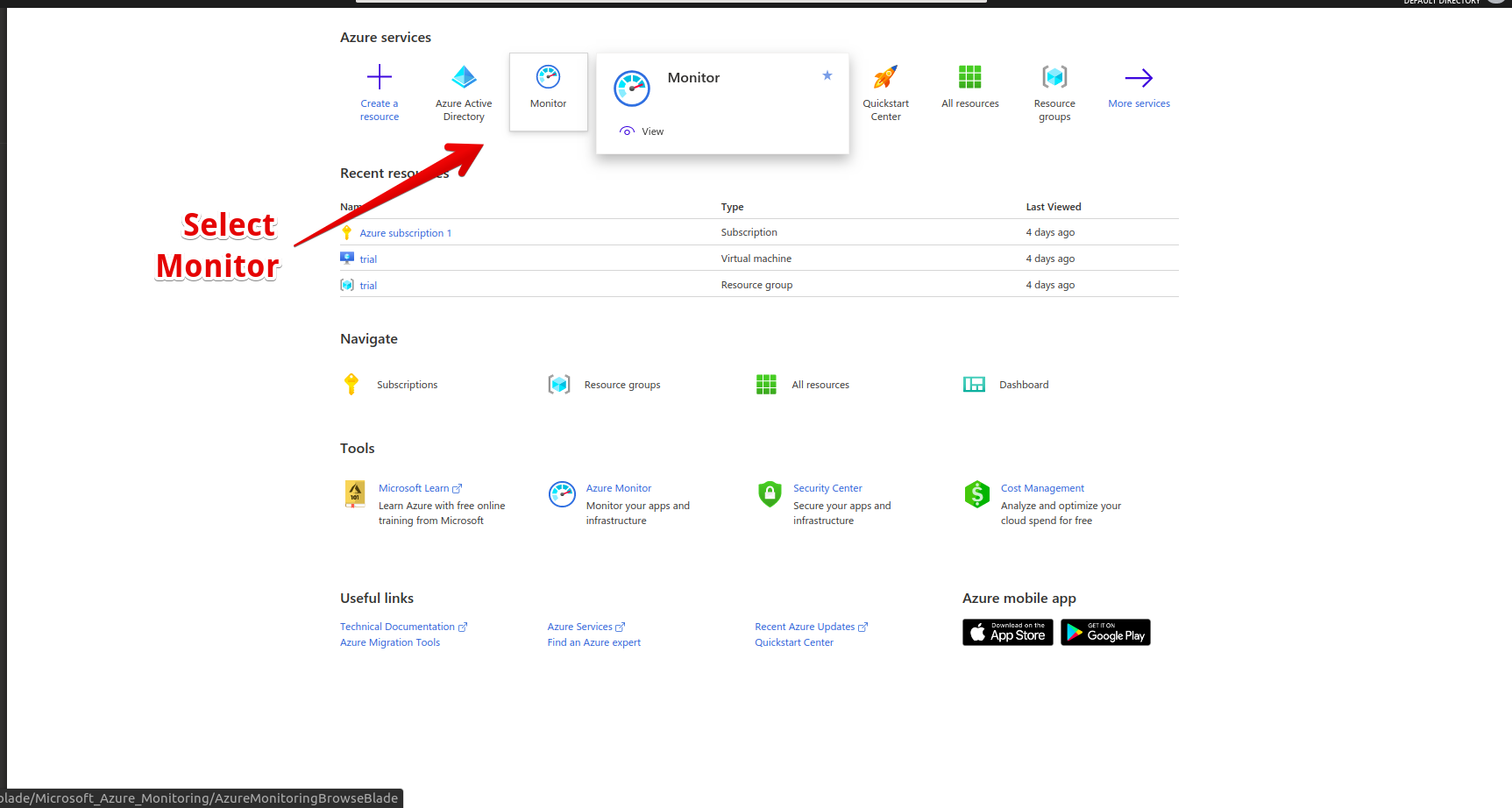Screen dimensions: 1512x808
Task: Click the trial resource group cube icon
Action: click(x=347, y=285)
